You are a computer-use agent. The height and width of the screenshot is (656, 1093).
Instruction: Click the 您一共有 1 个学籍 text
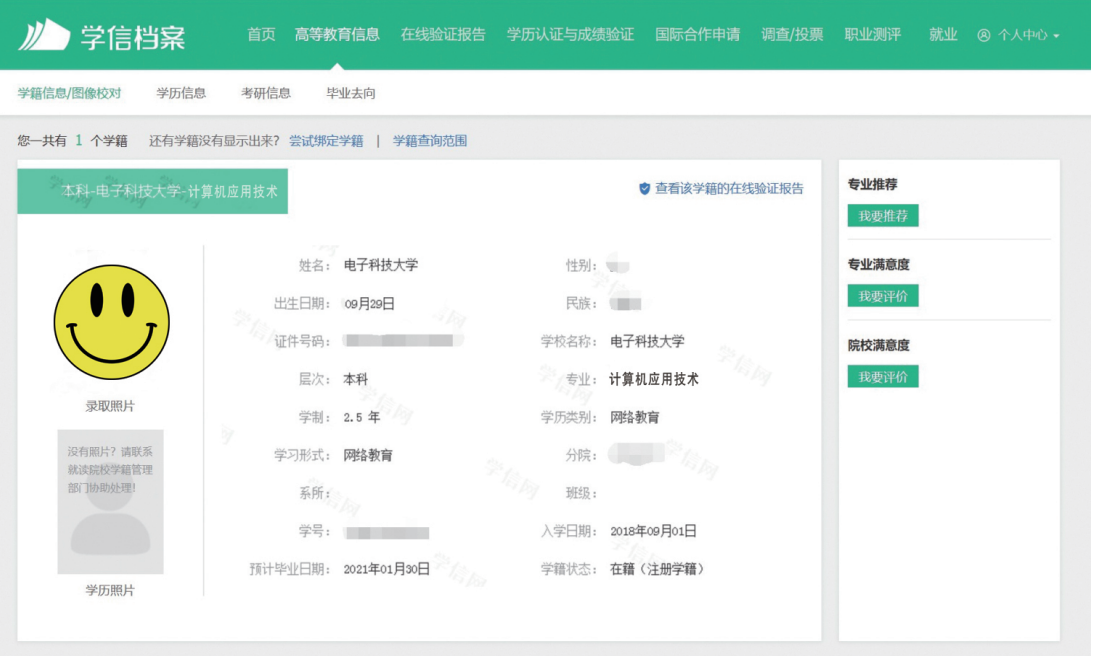click(x=72, y=141)
